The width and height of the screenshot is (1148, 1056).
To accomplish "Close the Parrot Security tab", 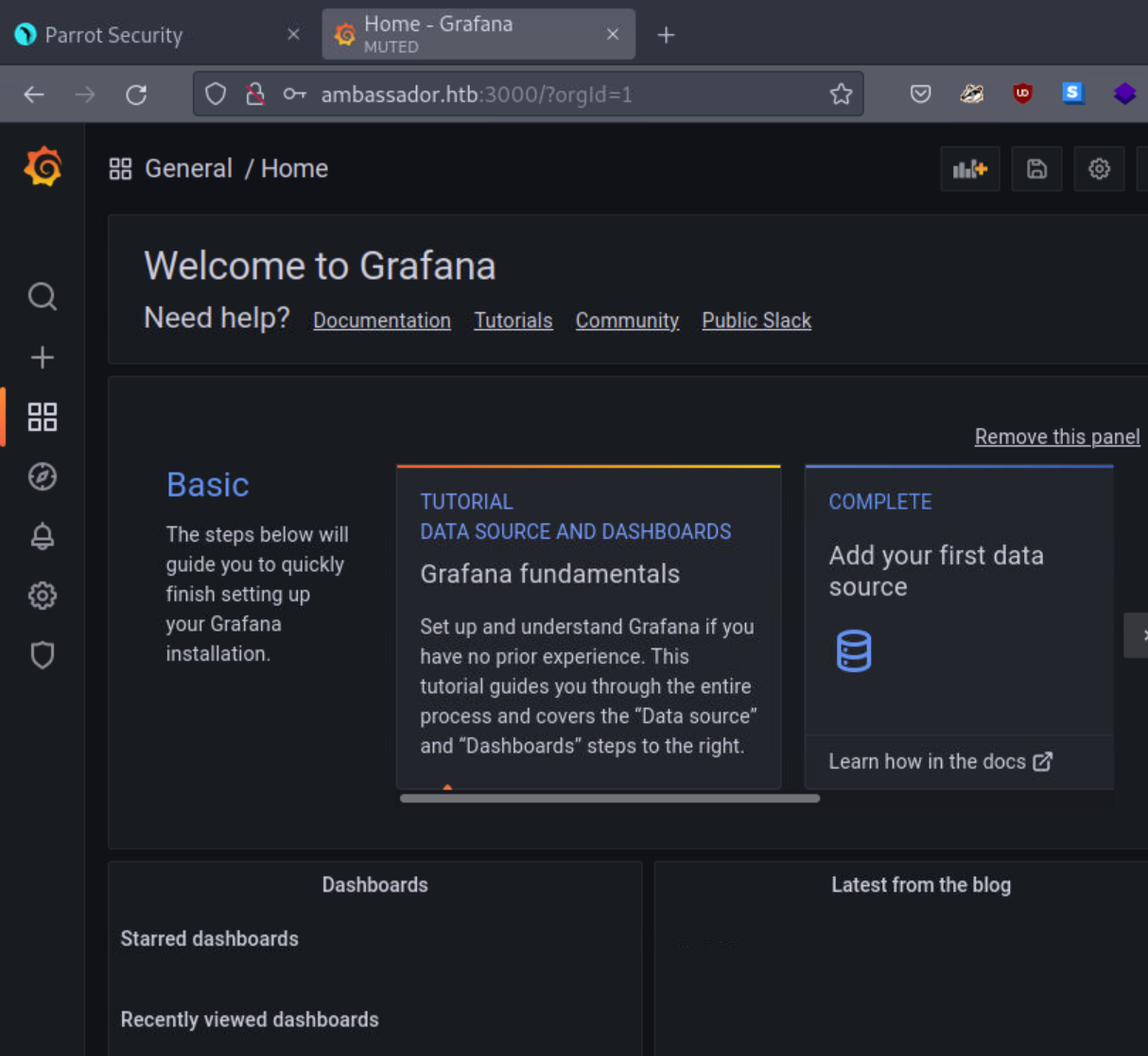I will (x=293, y=34).
